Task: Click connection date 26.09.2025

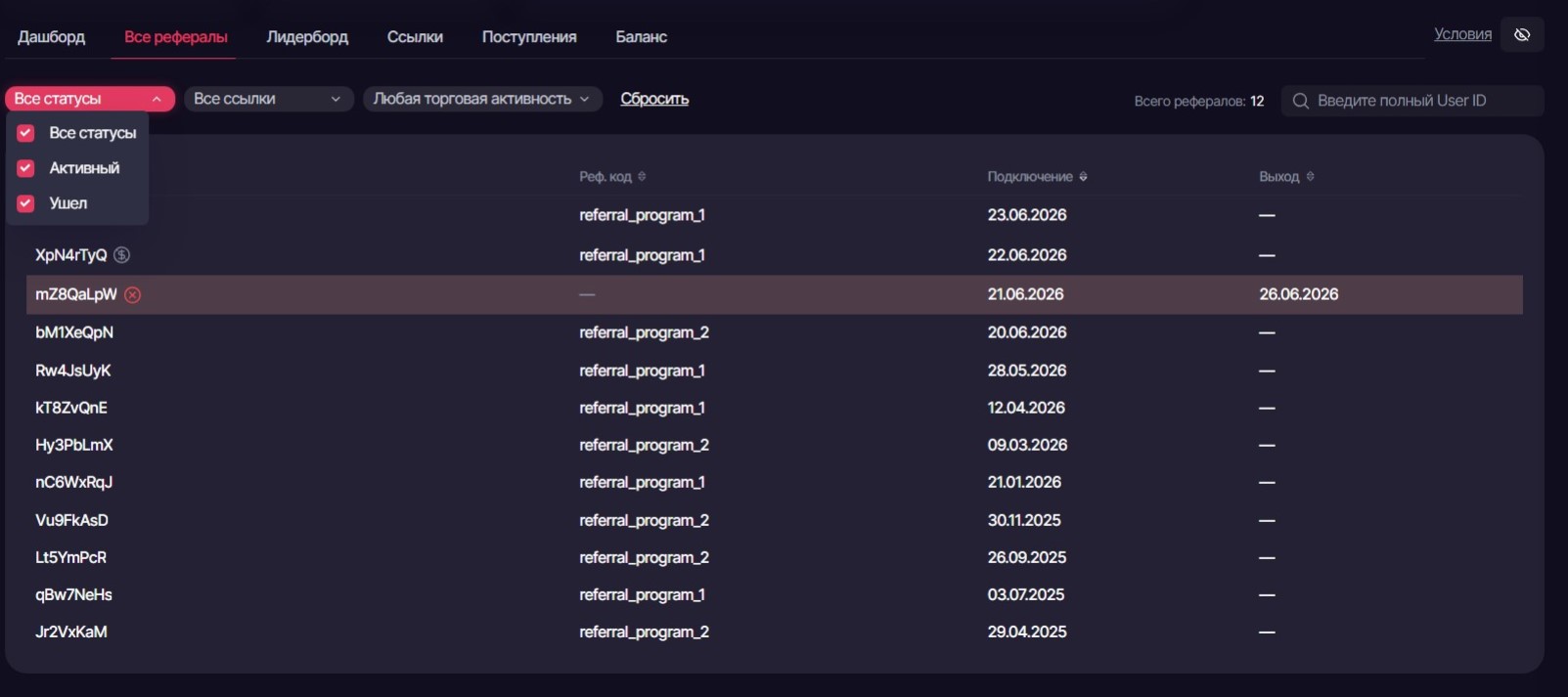Action: (x=1027, y=557)
